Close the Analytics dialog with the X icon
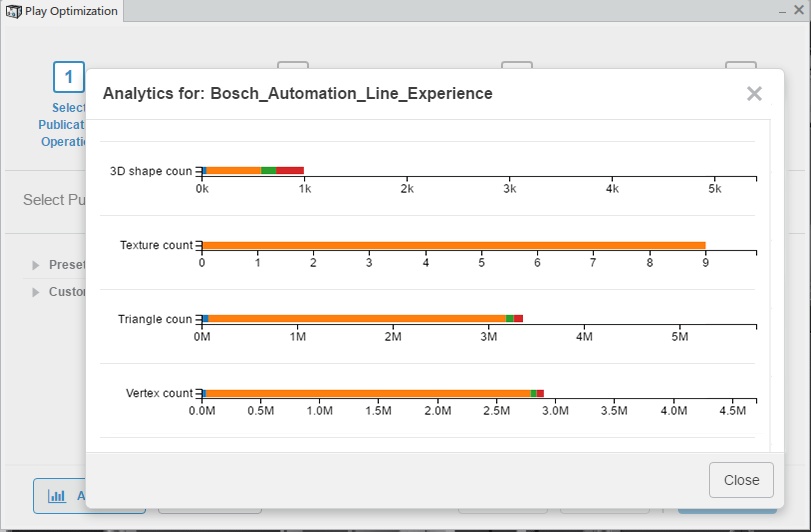Image resolution: width=811 pixels, height=532 pixels. [754, 94]
